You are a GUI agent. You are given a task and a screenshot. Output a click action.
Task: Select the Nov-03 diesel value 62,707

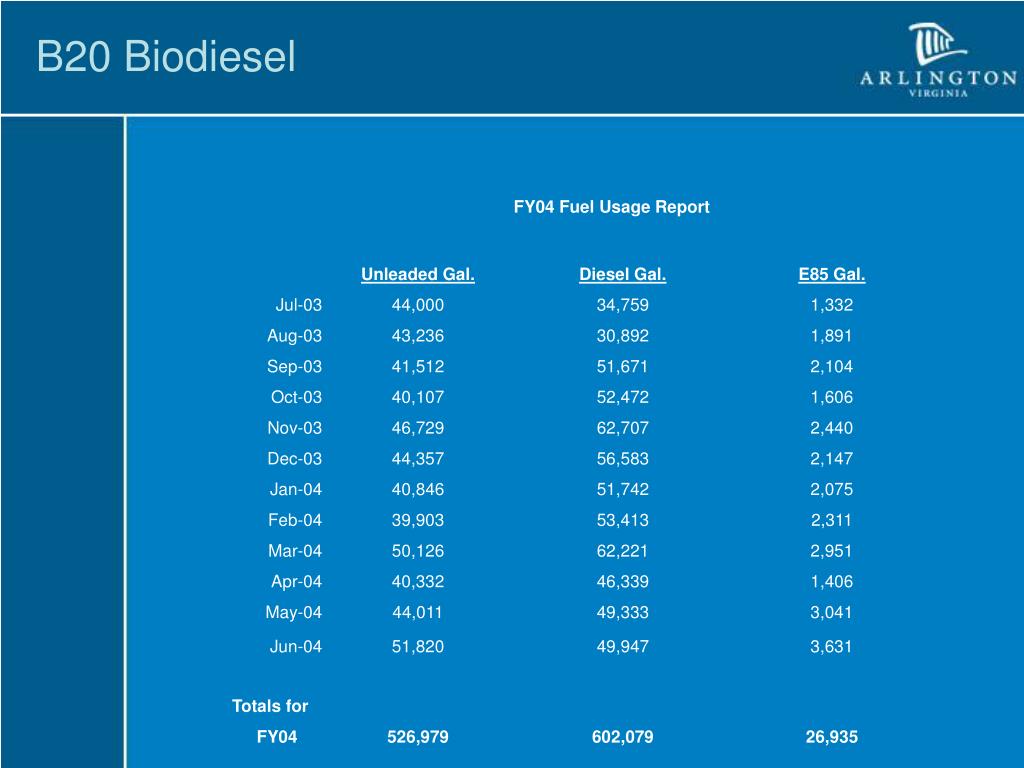(622, 428)
